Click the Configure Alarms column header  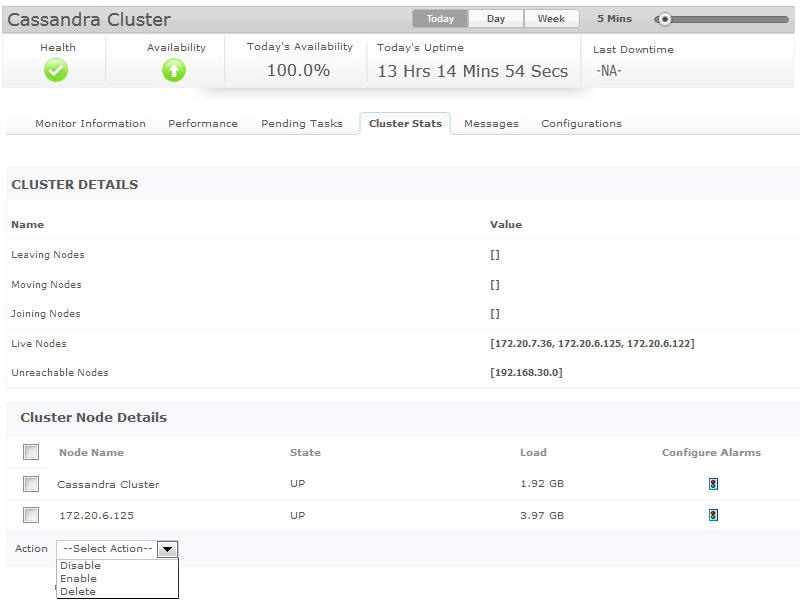711,453
